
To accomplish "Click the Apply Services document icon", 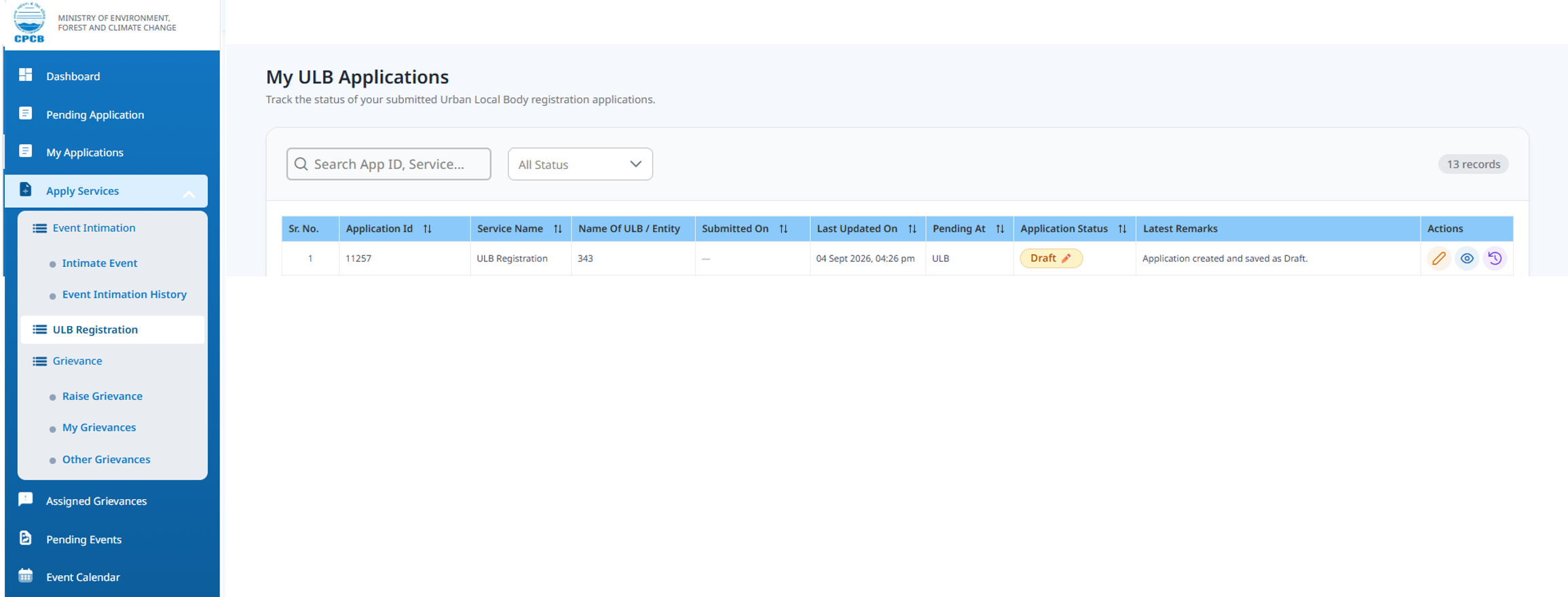I will click(x=26, y=189).
